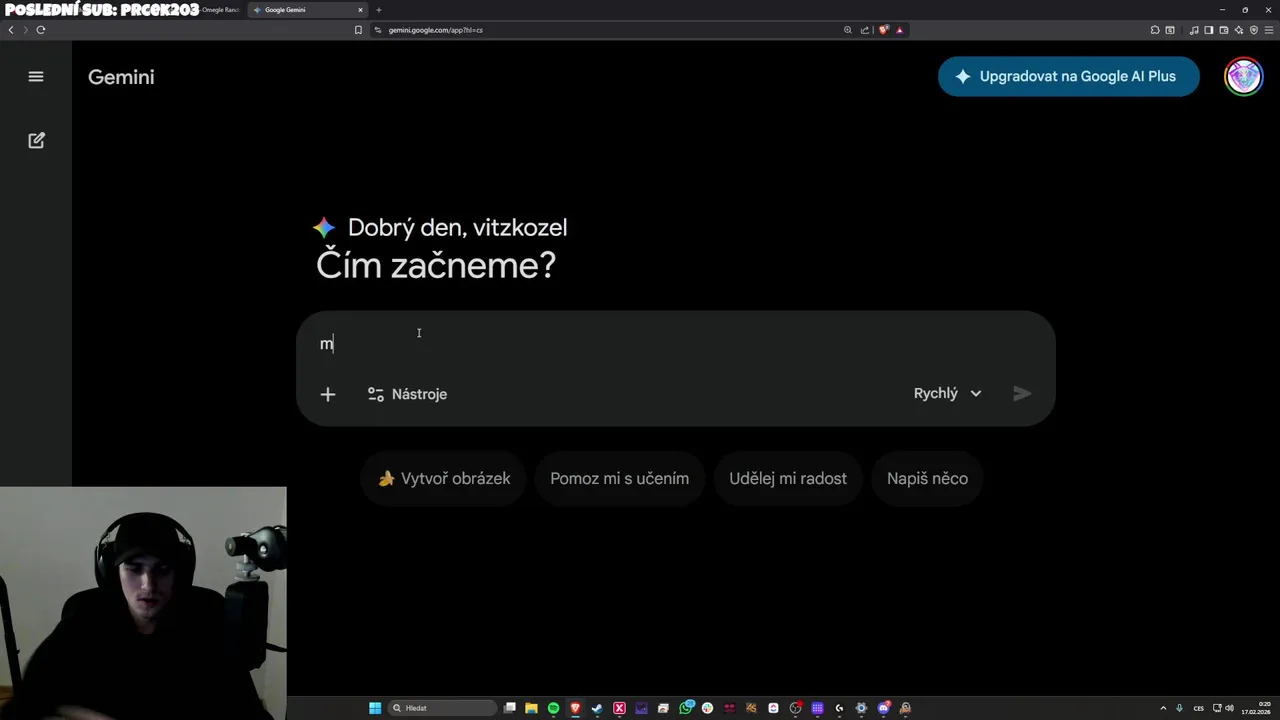Open Brave Rewards triangle icon
Screen dimensions: 1280x720
point(899,30)
